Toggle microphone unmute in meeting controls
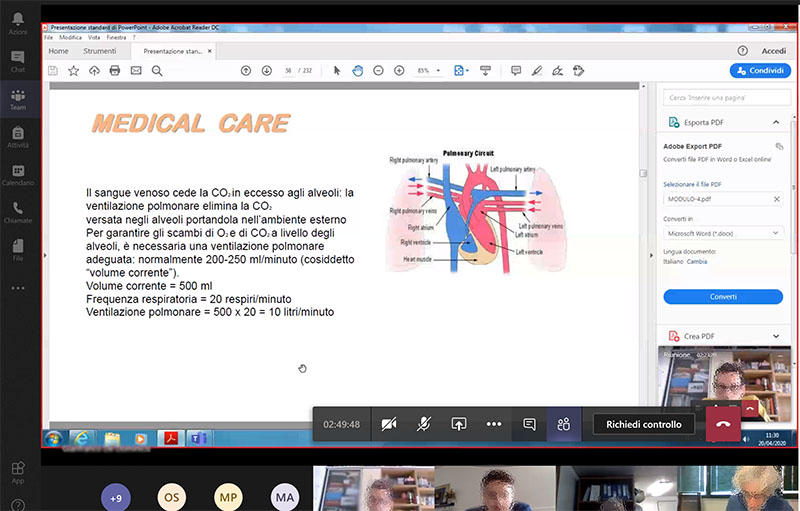 point(423,424)
